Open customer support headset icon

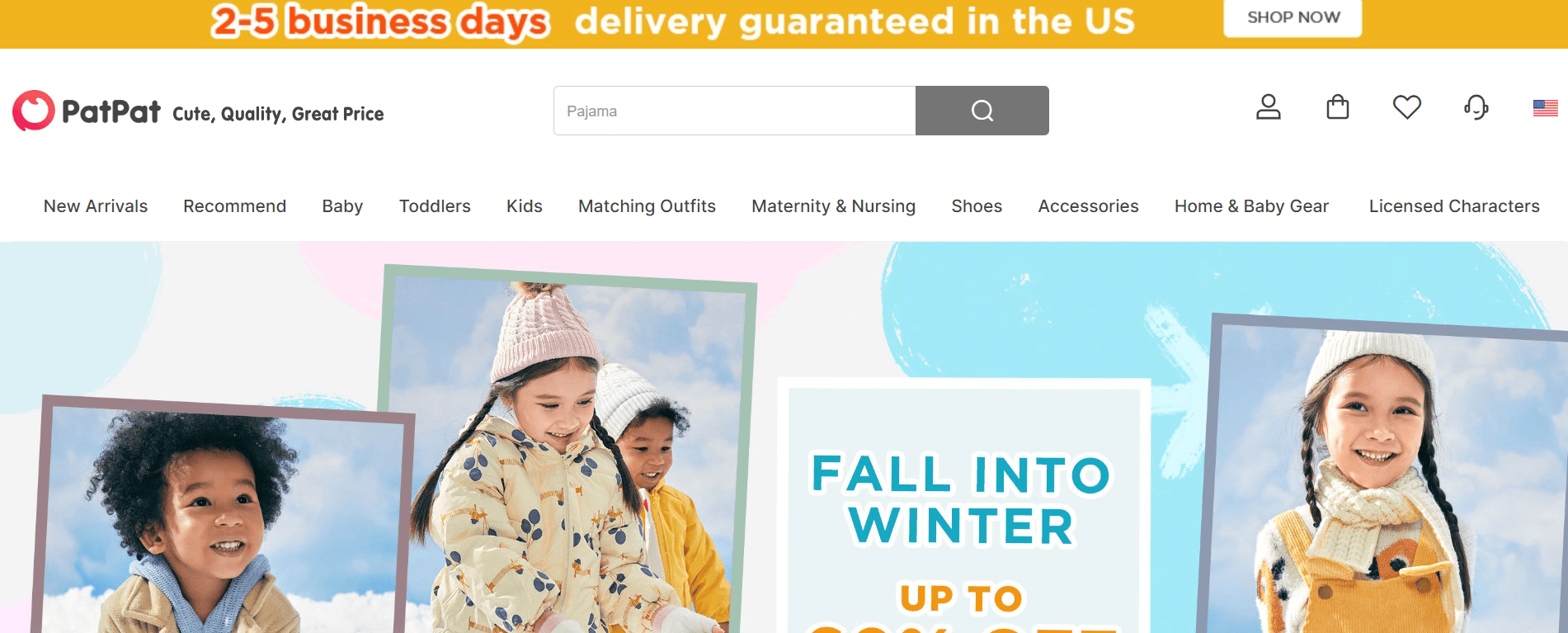click(1476, 107)
